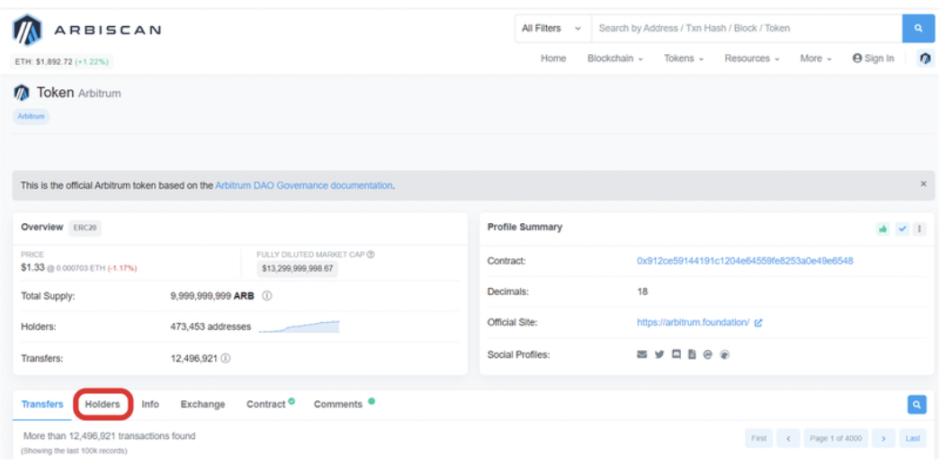The width and height of the screenshot is (950, 475).
Task: Click the contract address link
Action: [x=744, y=261]
